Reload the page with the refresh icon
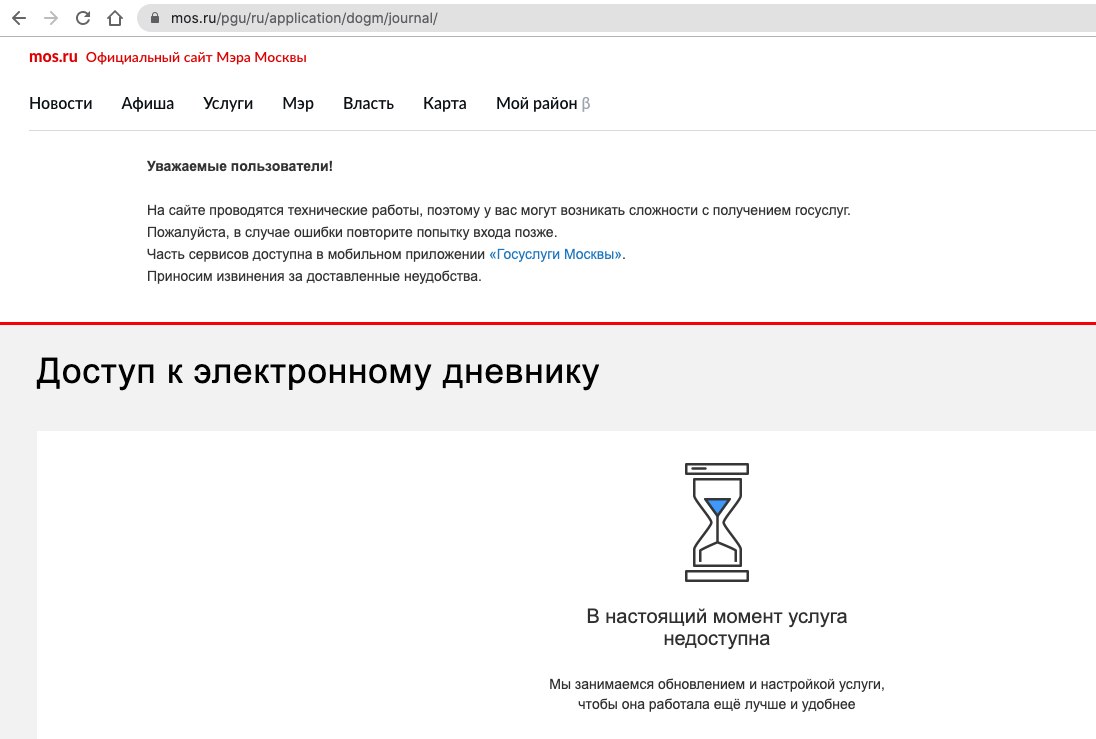The image size is (1096, 739). tap(82, 18)
